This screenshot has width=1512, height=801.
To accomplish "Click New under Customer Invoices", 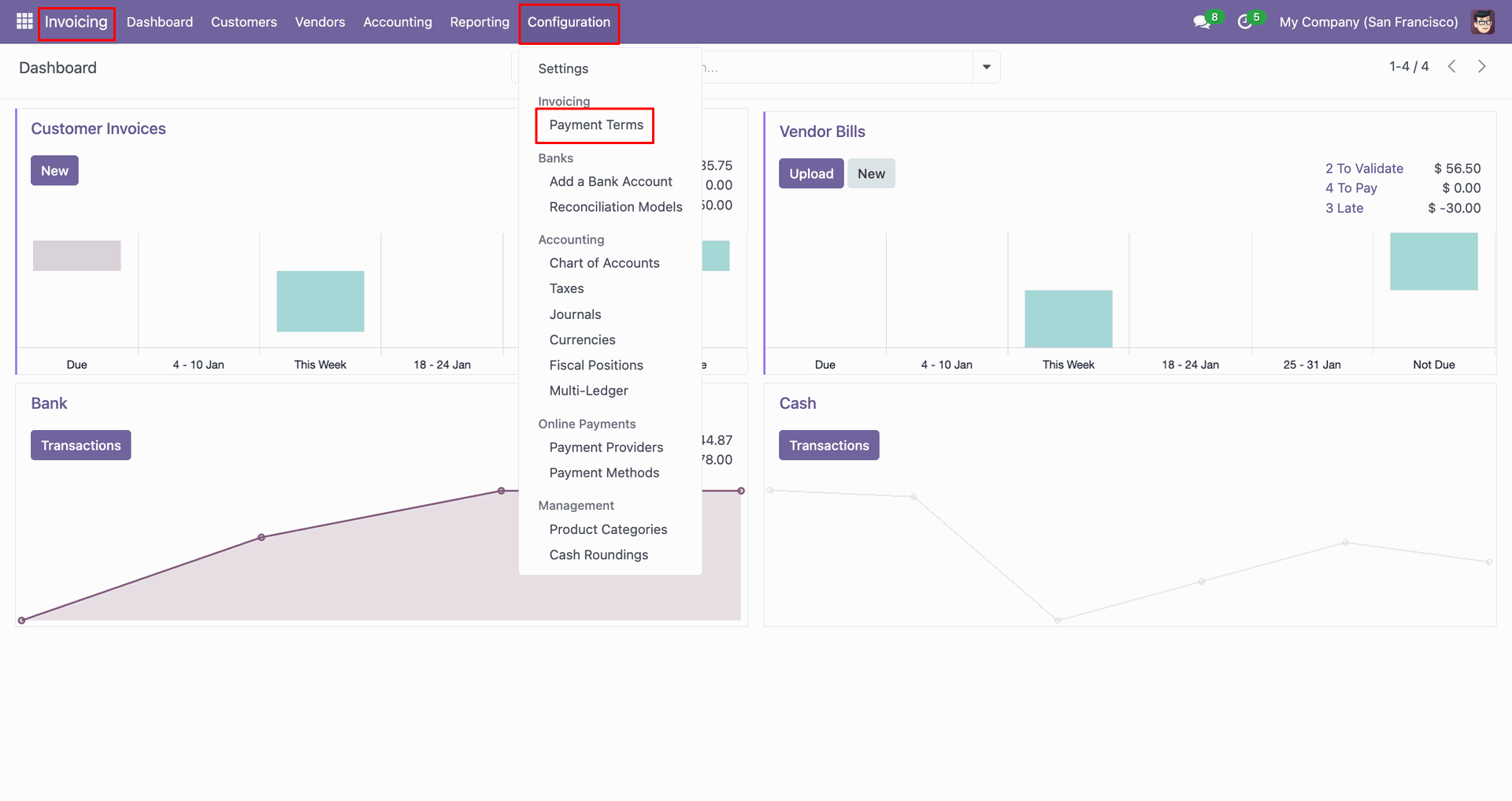I will [x=54, y=171].
